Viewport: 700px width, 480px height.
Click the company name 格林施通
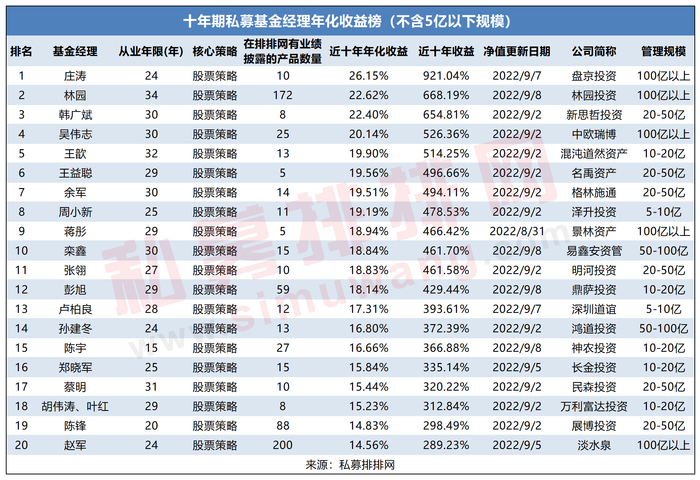click(x=594, y=192)
